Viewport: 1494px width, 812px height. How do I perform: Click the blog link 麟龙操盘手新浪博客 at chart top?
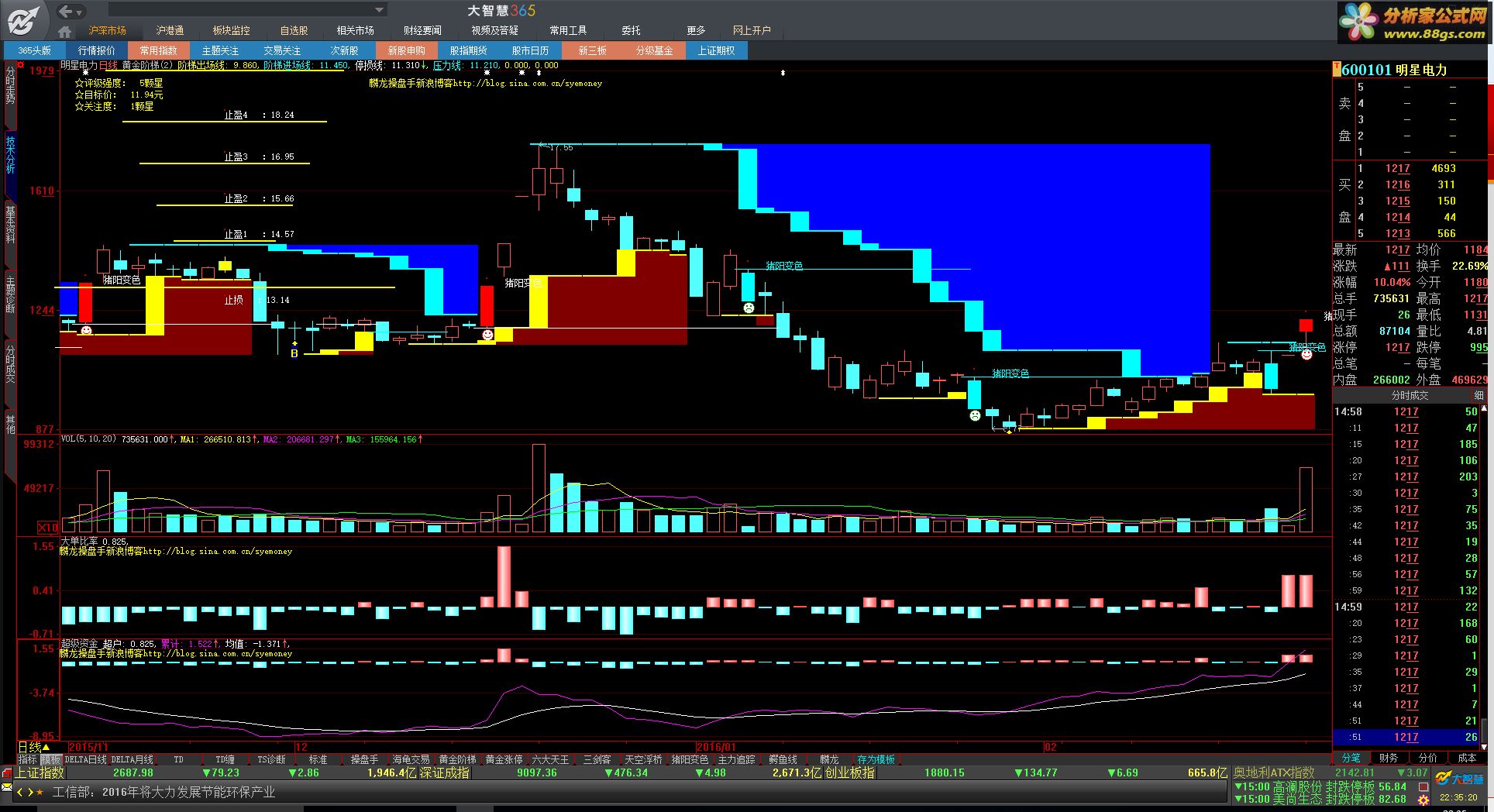486,83
